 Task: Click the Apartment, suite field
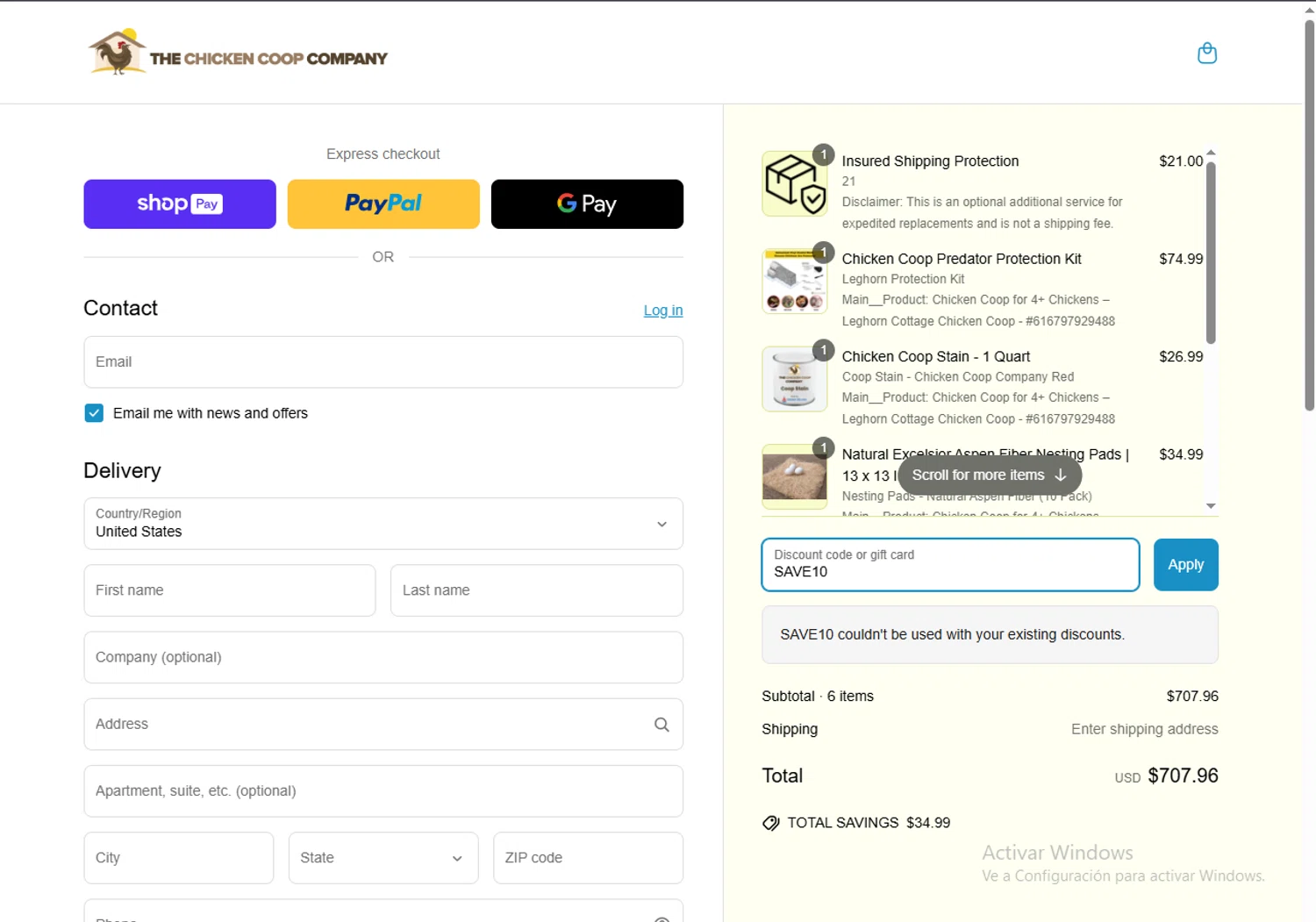383,791
